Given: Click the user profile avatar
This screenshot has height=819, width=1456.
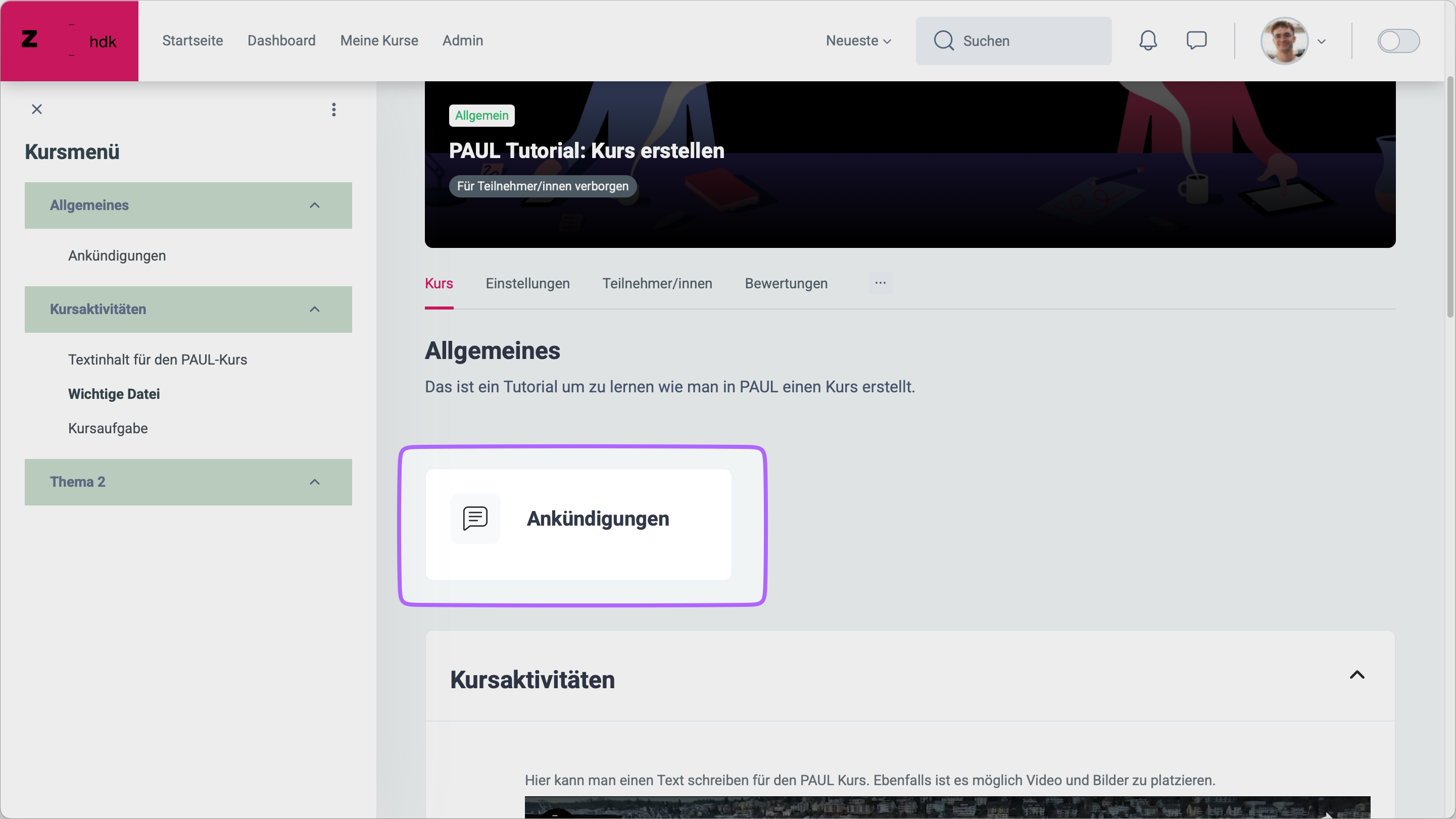Looking at the screenshot, I should 1284,41.
